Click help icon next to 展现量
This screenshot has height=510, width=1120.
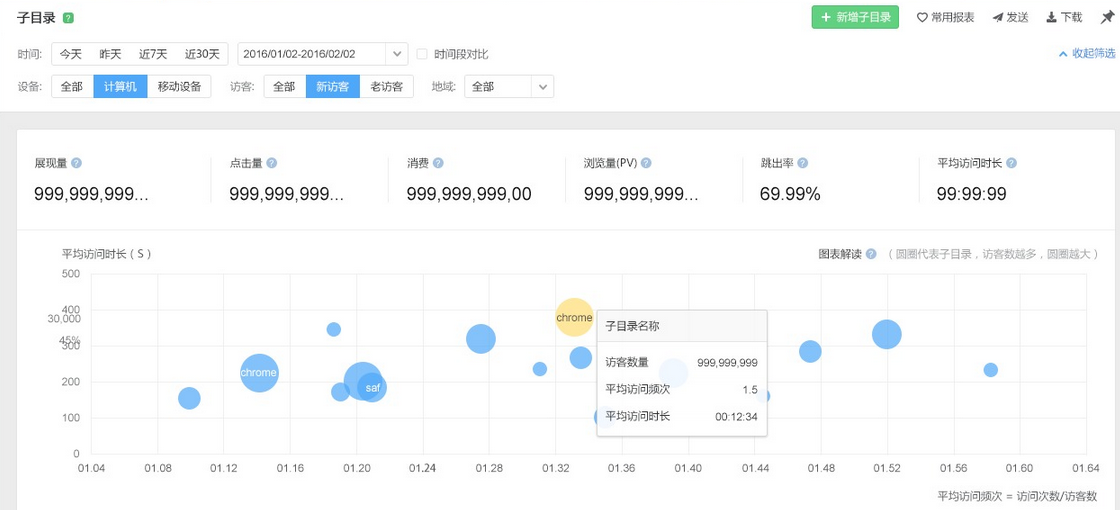click(77, 163)
